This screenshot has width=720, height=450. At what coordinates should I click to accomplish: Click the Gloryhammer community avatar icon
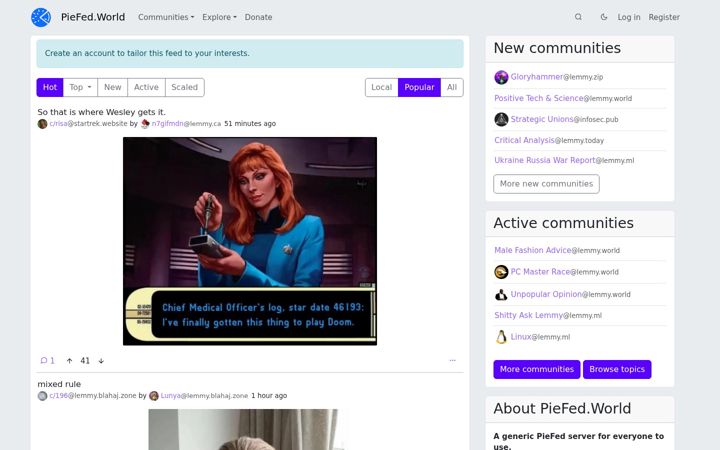click(501, 77)
